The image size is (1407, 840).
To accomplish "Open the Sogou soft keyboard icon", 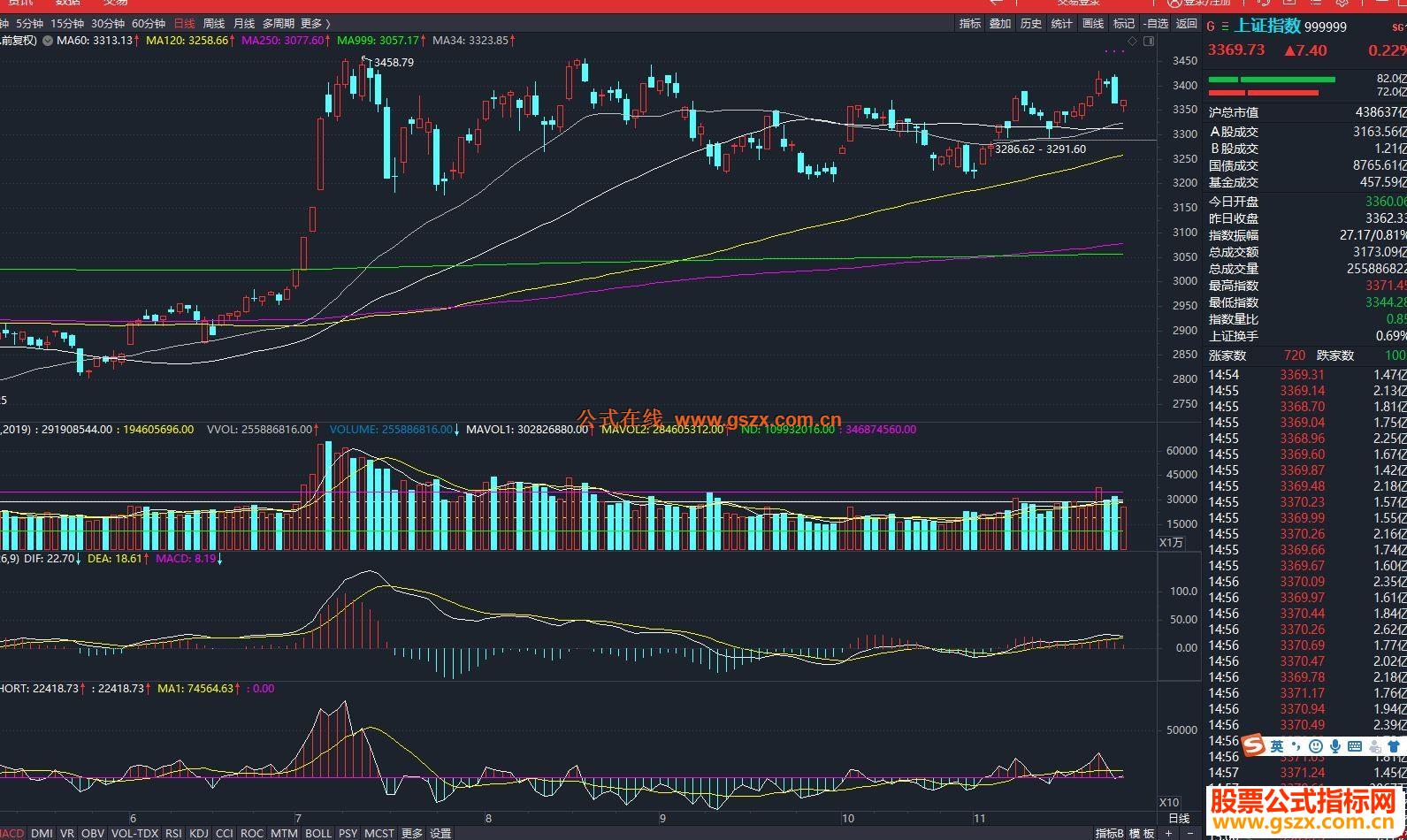I will click(1355, 747).
